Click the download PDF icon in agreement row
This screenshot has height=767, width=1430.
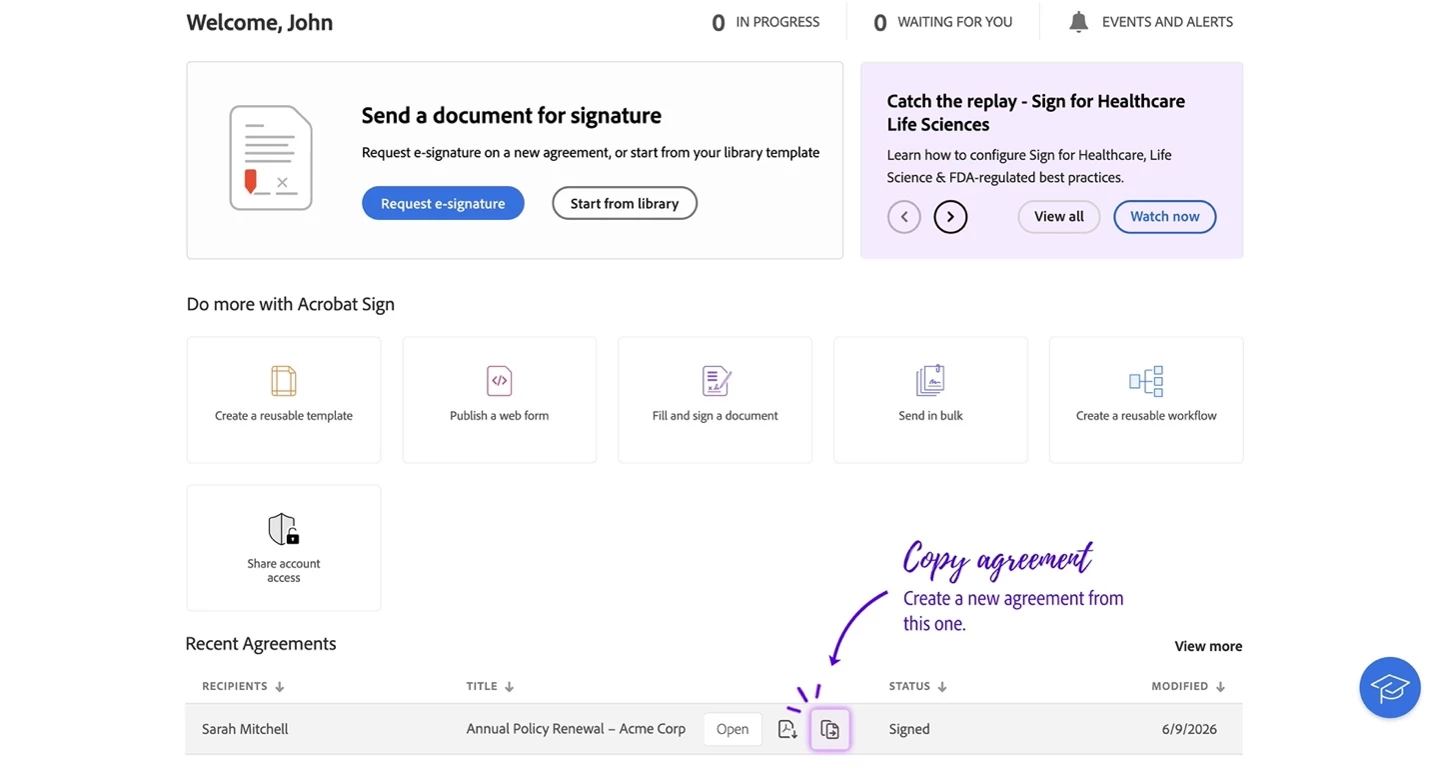tap(787, 729)
